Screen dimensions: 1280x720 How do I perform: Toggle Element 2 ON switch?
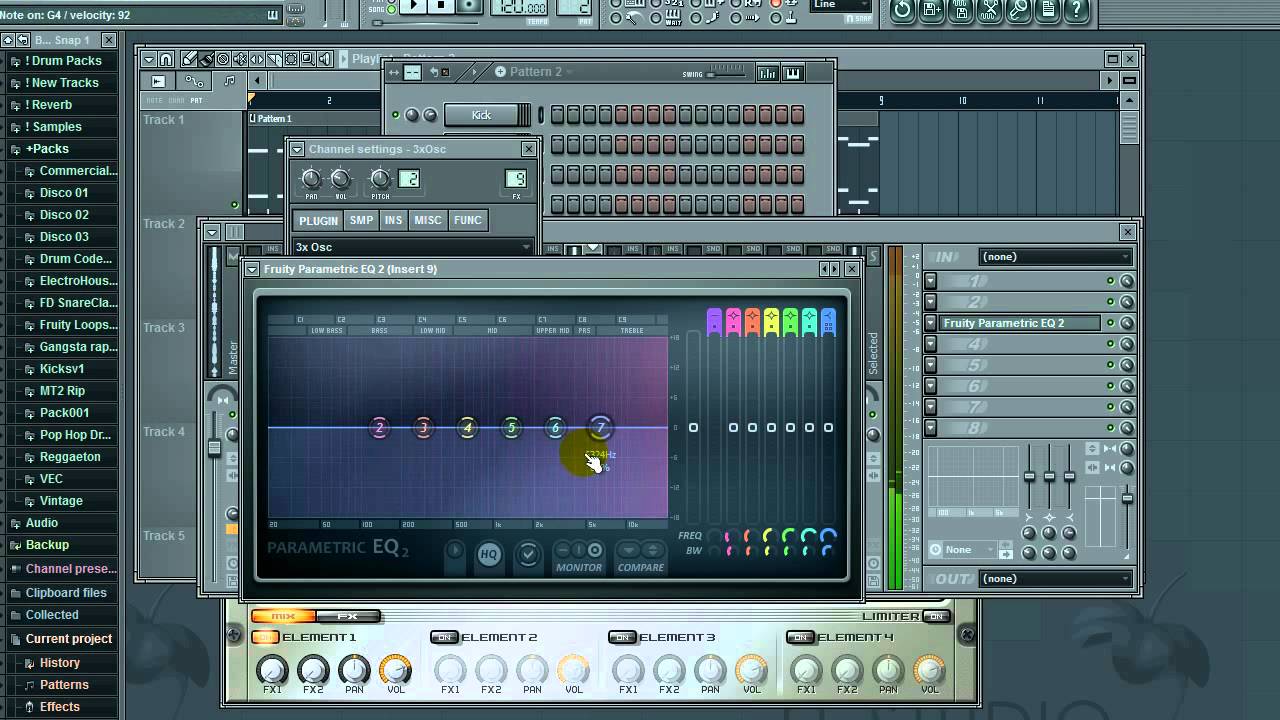(444, 637)
